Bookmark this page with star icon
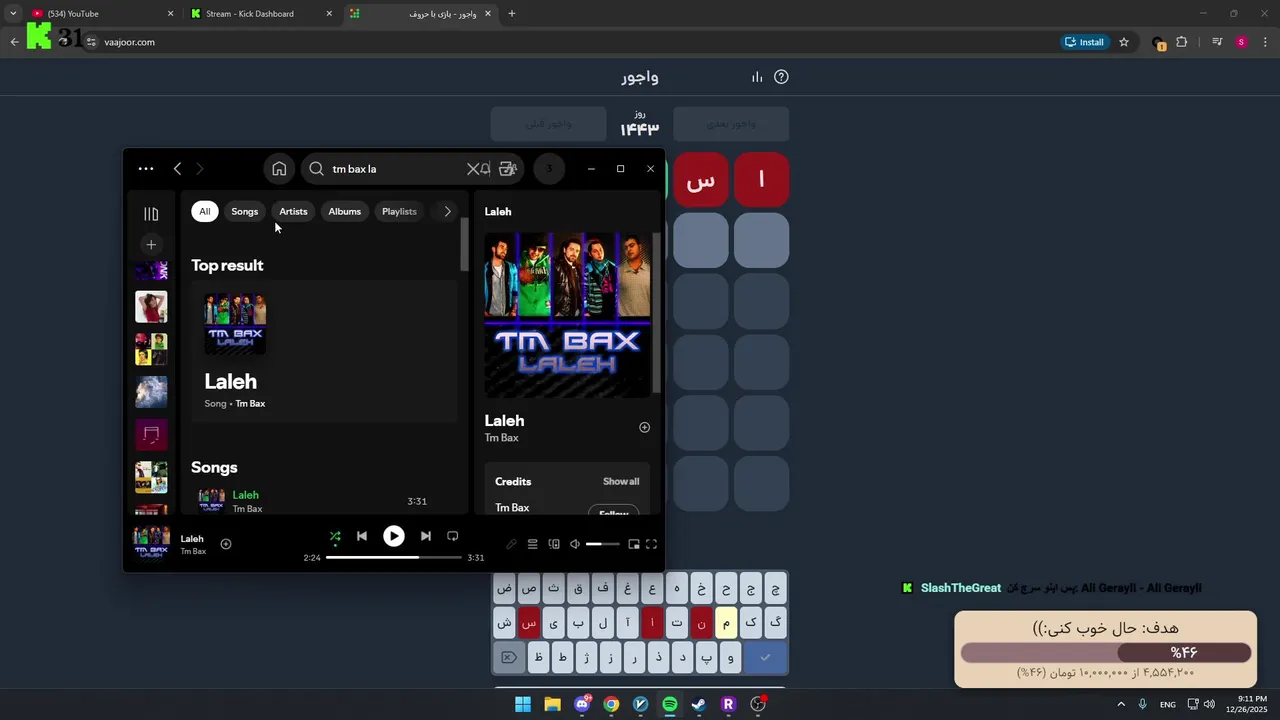 point(1124,42)
